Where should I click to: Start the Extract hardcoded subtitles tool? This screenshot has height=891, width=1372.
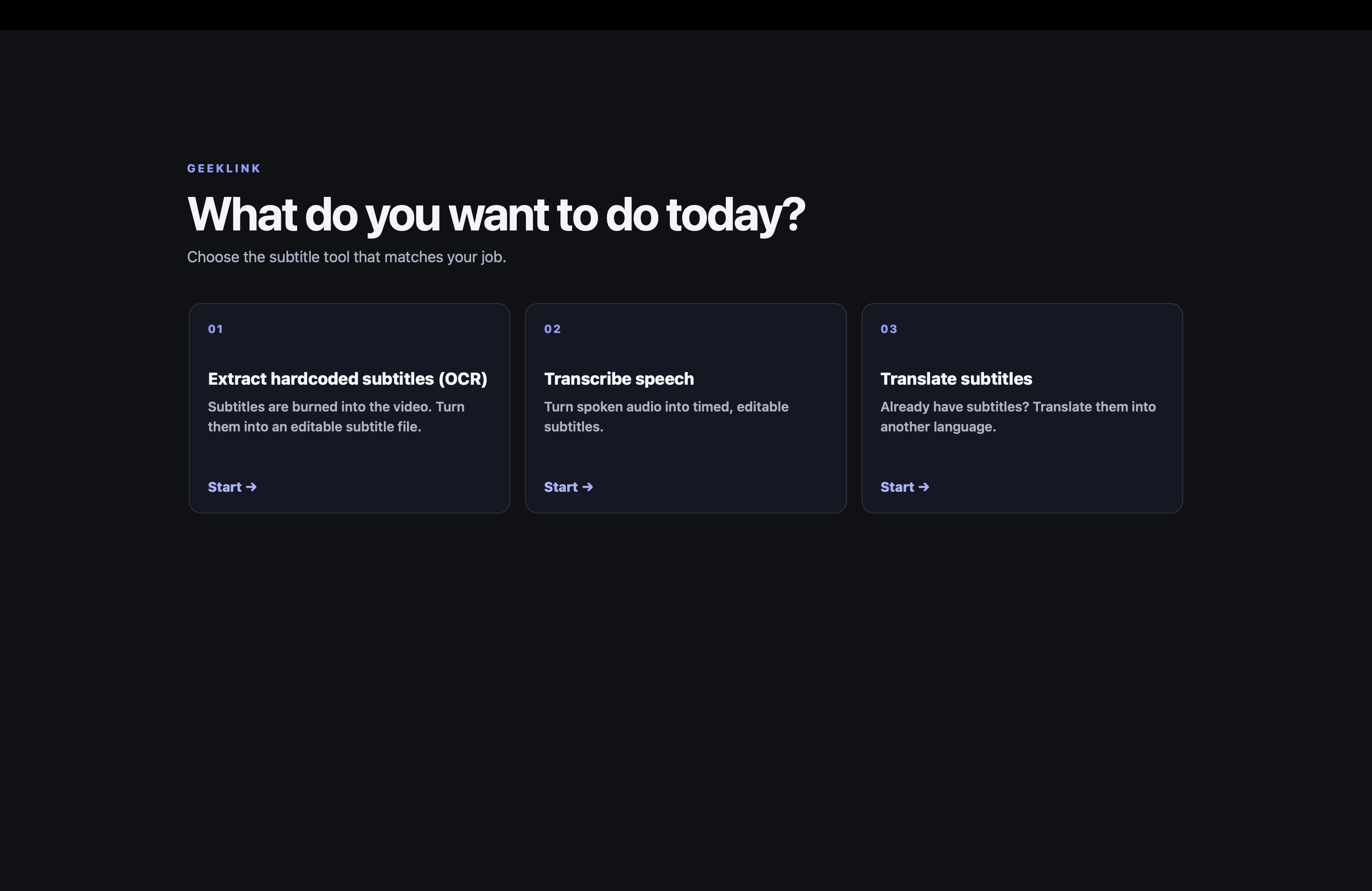pos(232,487)
